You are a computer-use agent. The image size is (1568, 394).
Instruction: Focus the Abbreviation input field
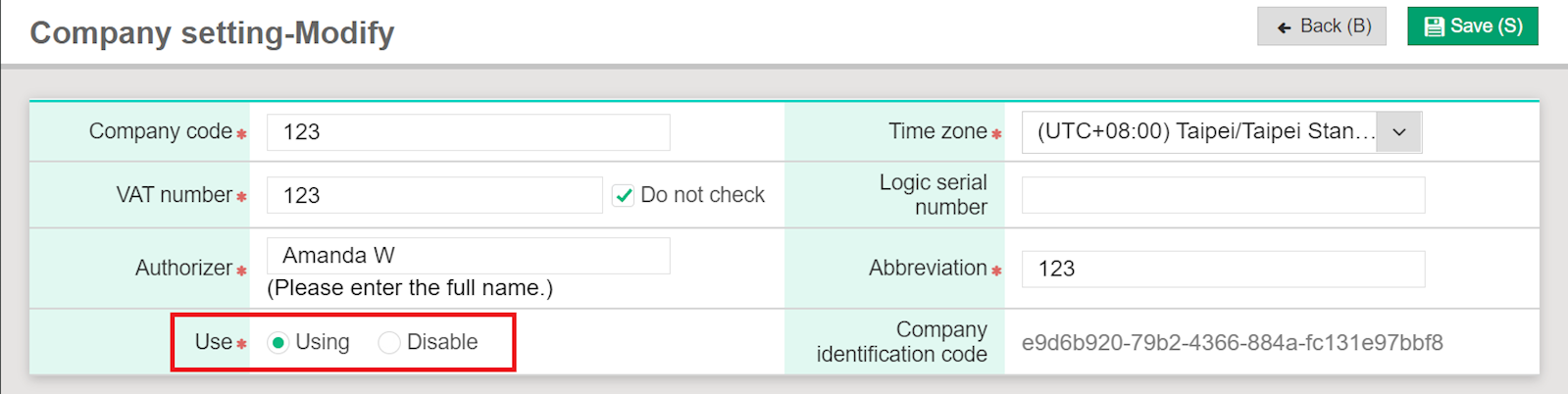1223,269
